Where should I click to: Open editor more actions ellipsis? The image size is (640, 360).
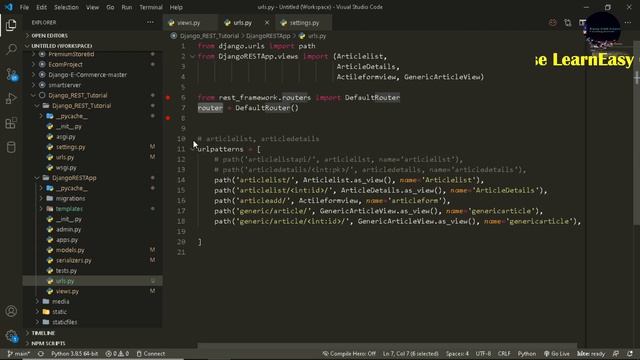(628, 23)
